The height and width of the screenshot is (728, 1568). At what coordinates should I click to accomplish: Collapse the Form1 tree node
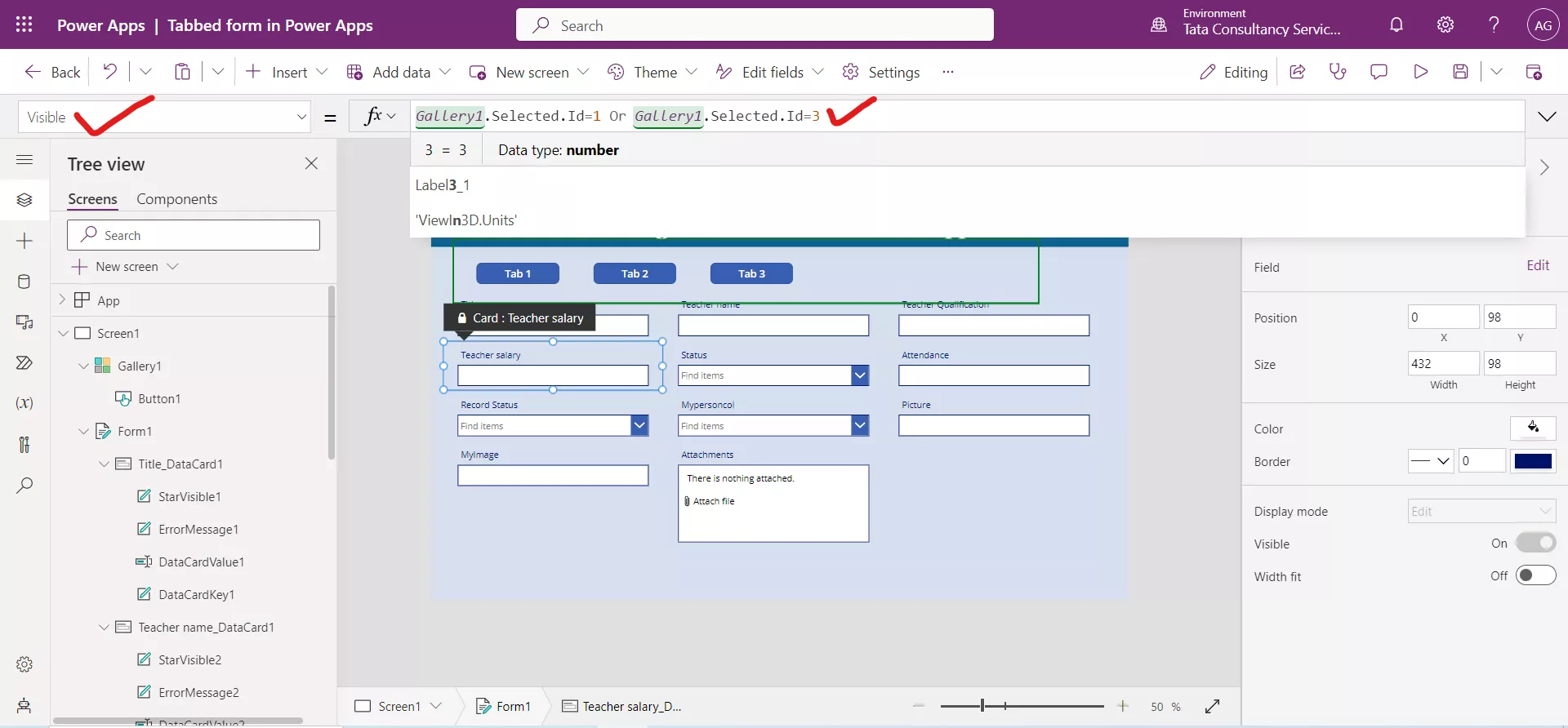point(83,431)
